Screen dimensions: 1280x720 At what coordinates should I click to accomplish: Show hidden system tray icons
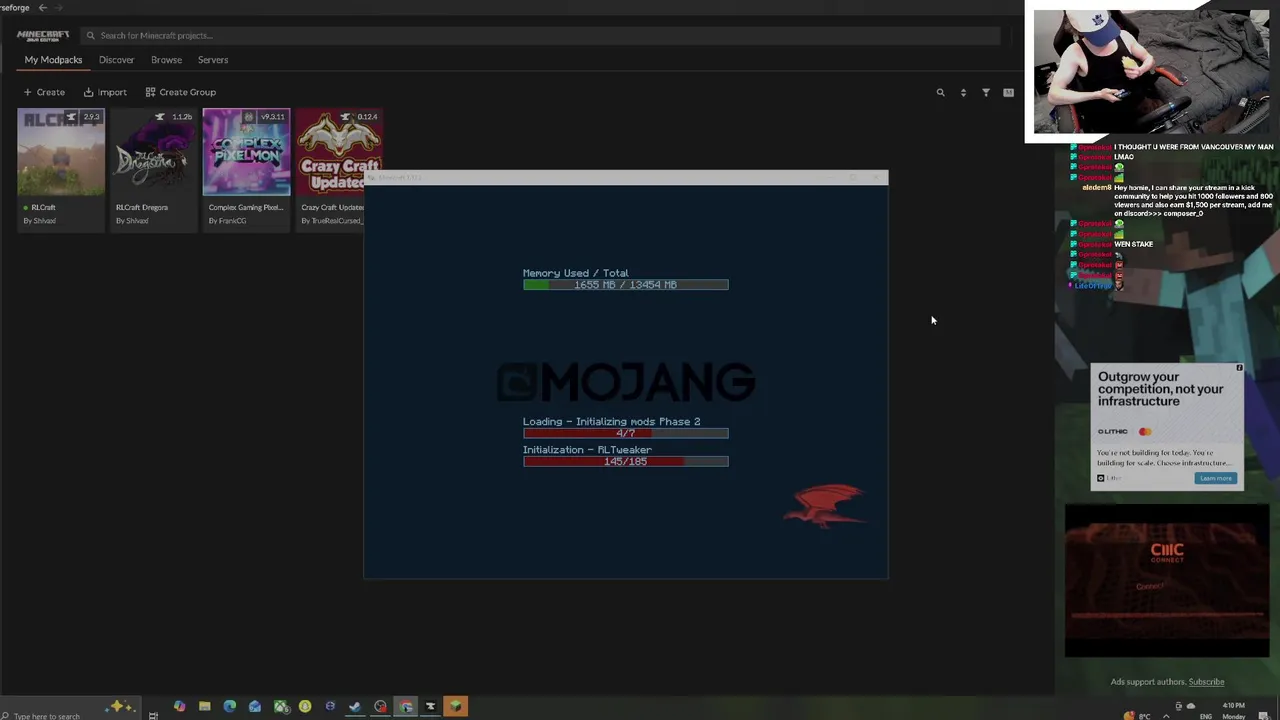1166,715
